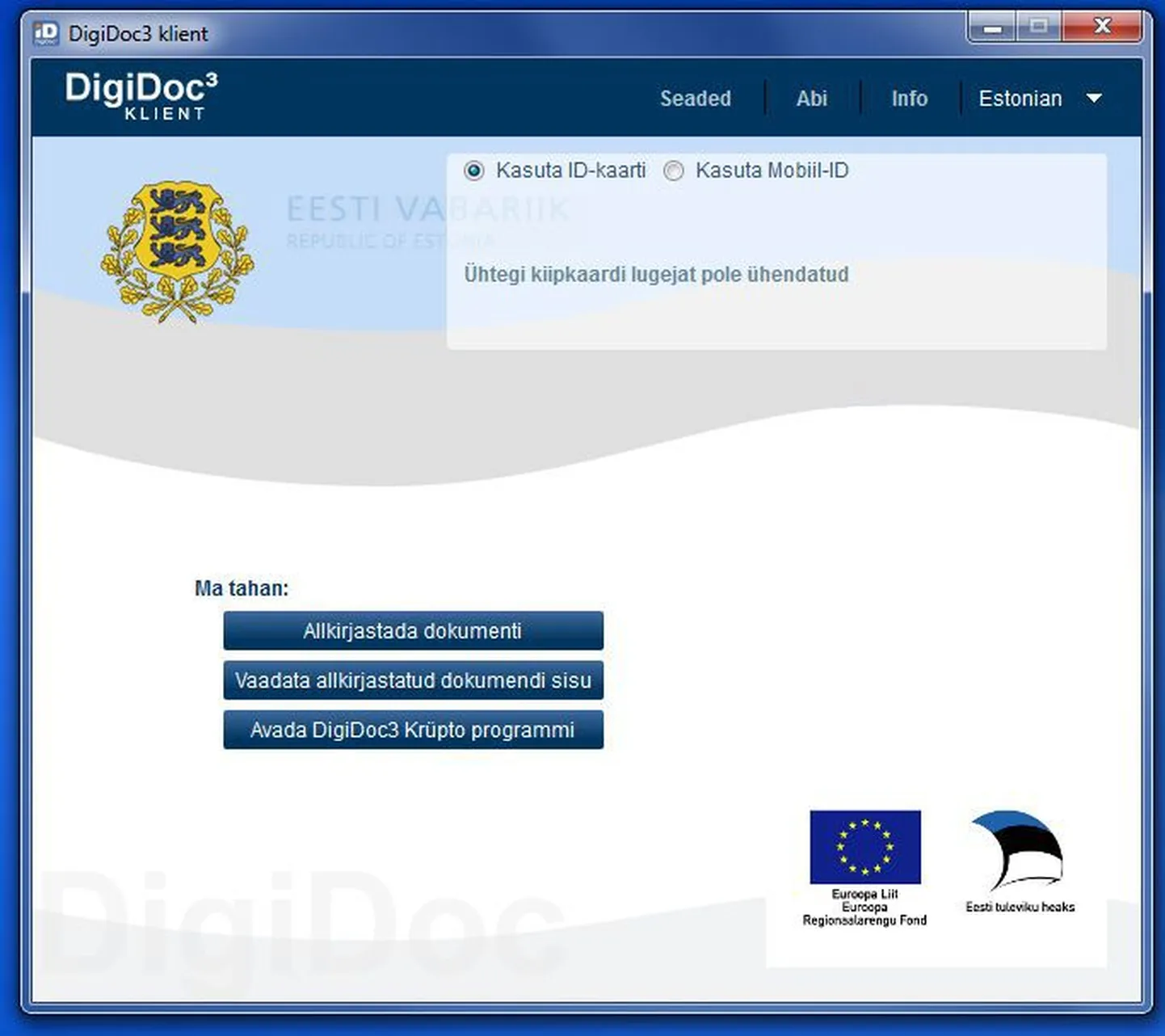
Task: Click the 'Eesti tuleviku heaks' caption
Action: [1020, 907]
